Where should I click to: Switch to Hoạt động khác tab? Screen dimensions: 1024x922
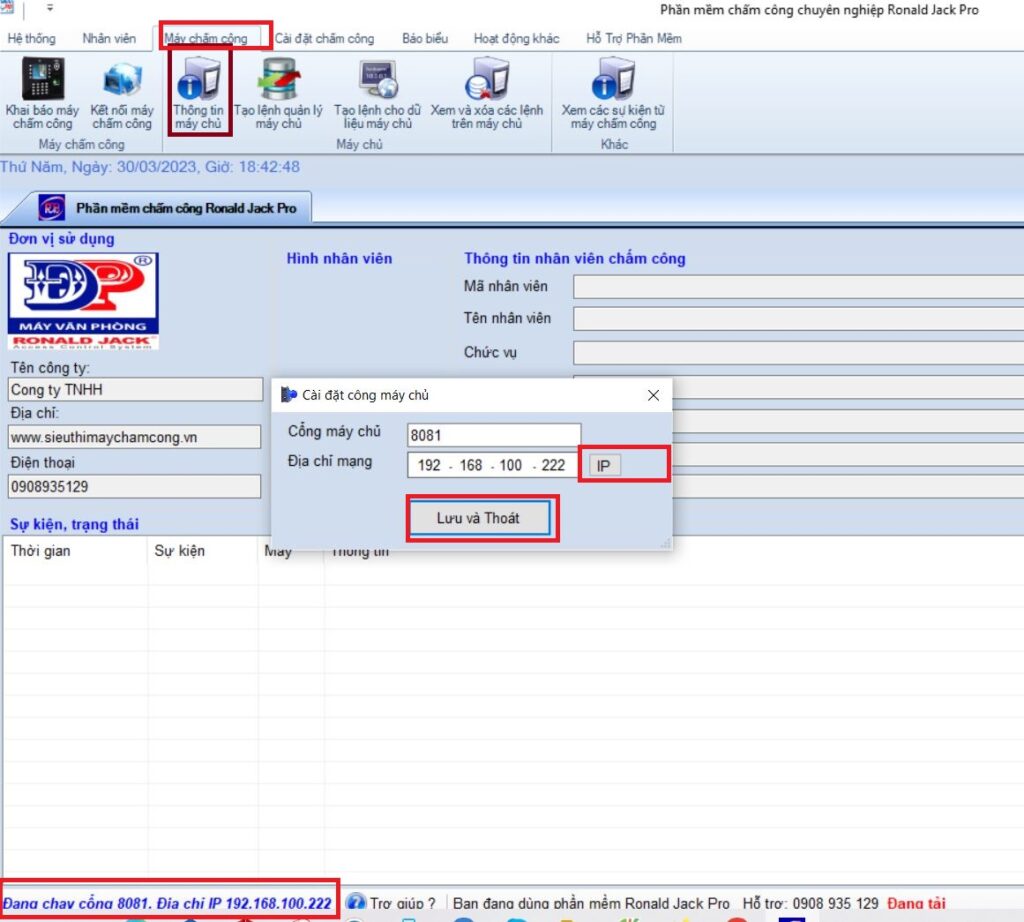[517, 39]
